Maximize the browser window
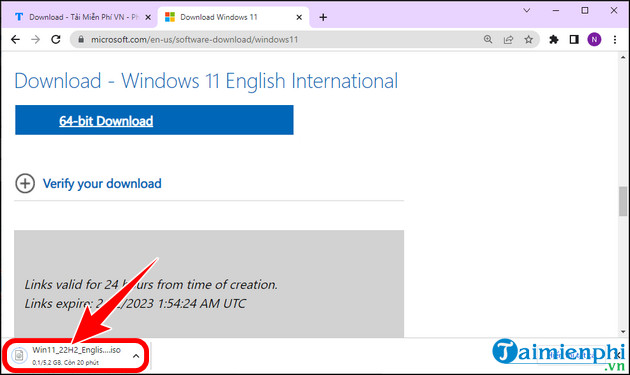Image resolution: width=630 pixels, height=375 pixels. click(585, 10)
